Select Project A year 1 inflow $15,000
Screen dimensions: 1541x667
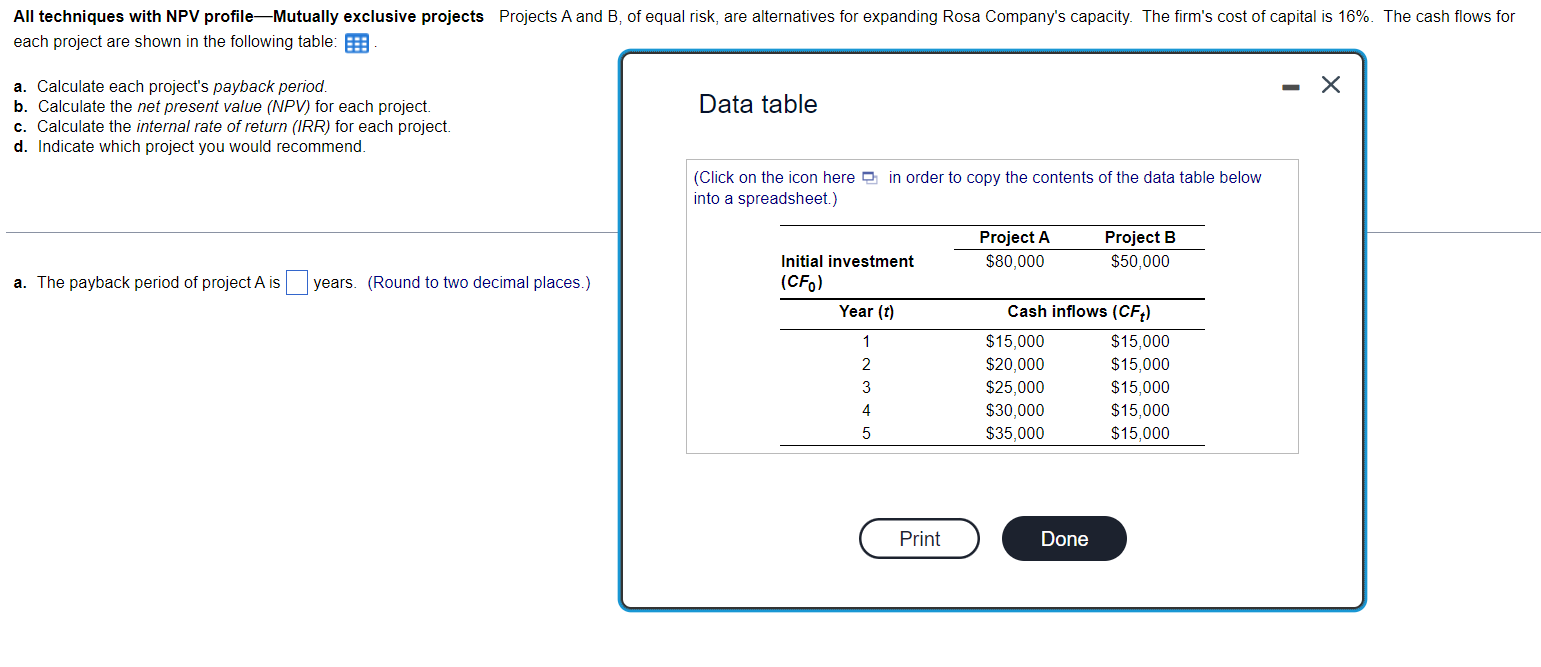(1014, 341)
